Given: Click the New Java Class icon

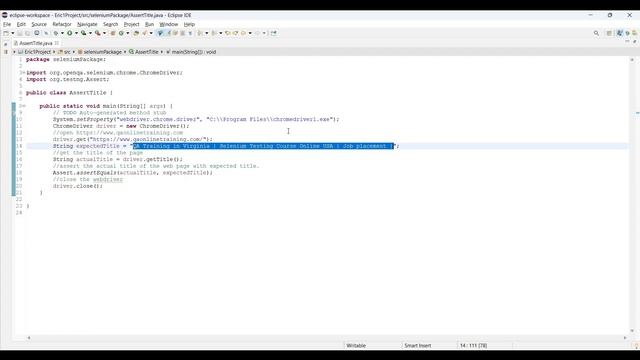Looking at the screenshot, I should click(121, 33).
